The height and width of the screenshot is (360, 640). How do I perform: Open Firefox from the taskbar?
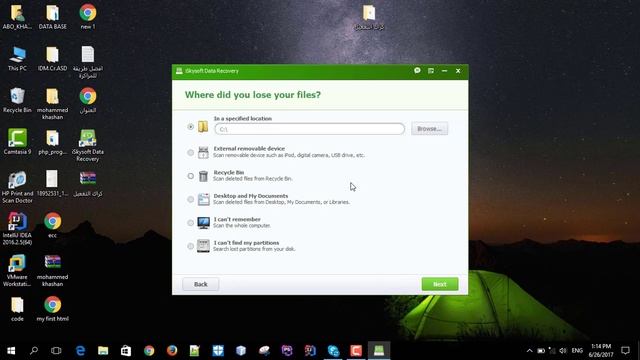tap(172, 350)
